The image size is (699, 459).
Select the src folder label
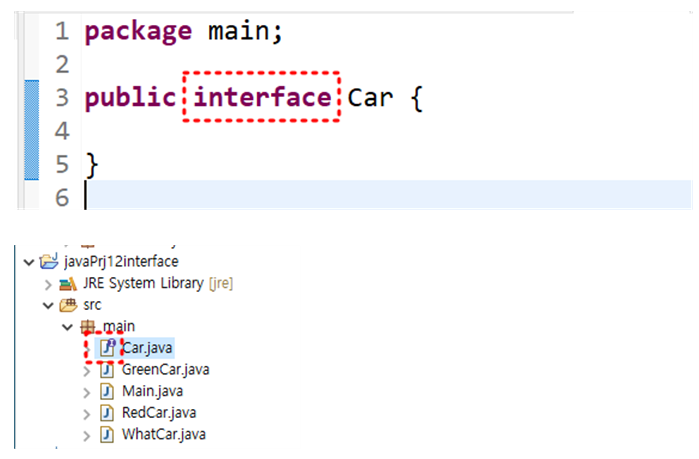point(92,305)
